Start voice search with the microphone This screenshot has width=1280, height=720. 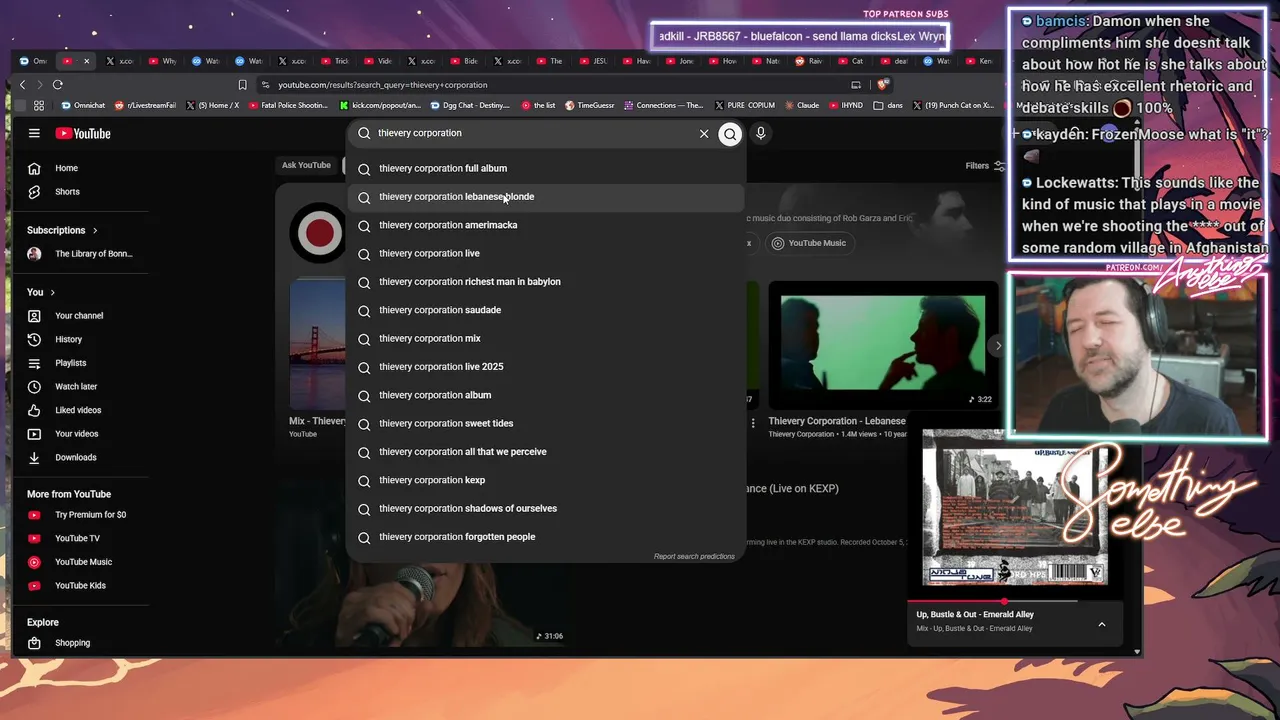pos(761,133)
